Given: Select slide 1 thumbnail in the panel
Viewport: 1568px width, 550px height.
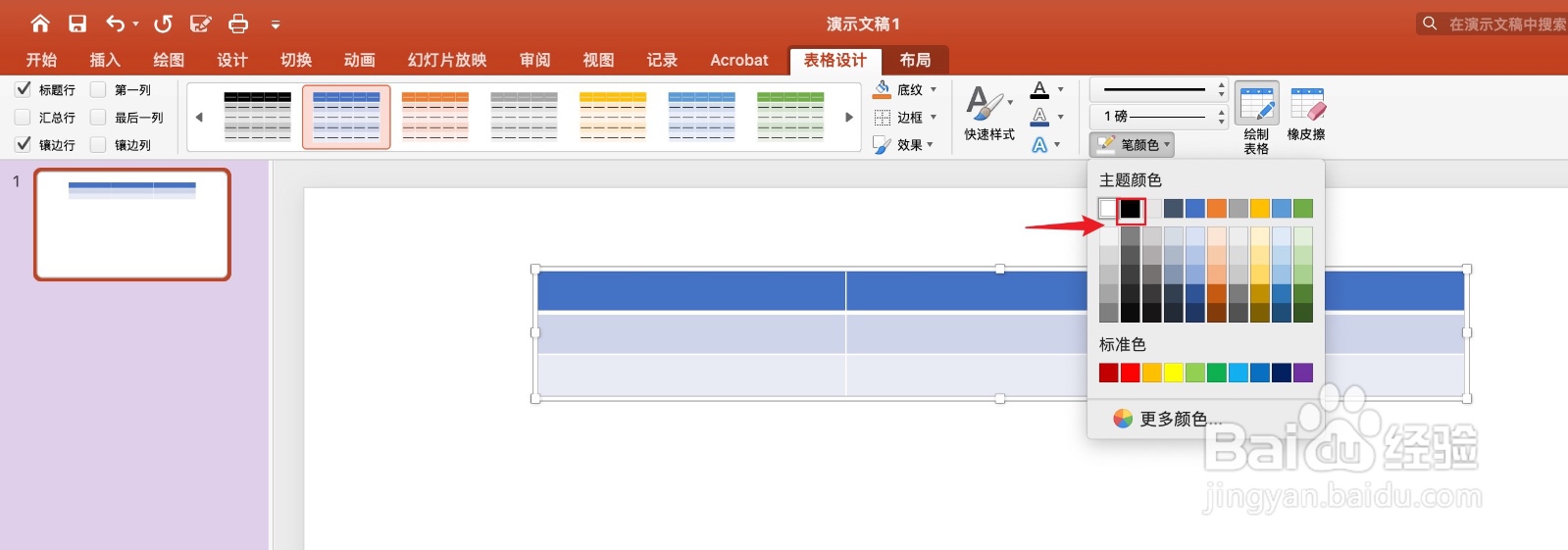Looking at the screenshot, I should pos(132,225).
